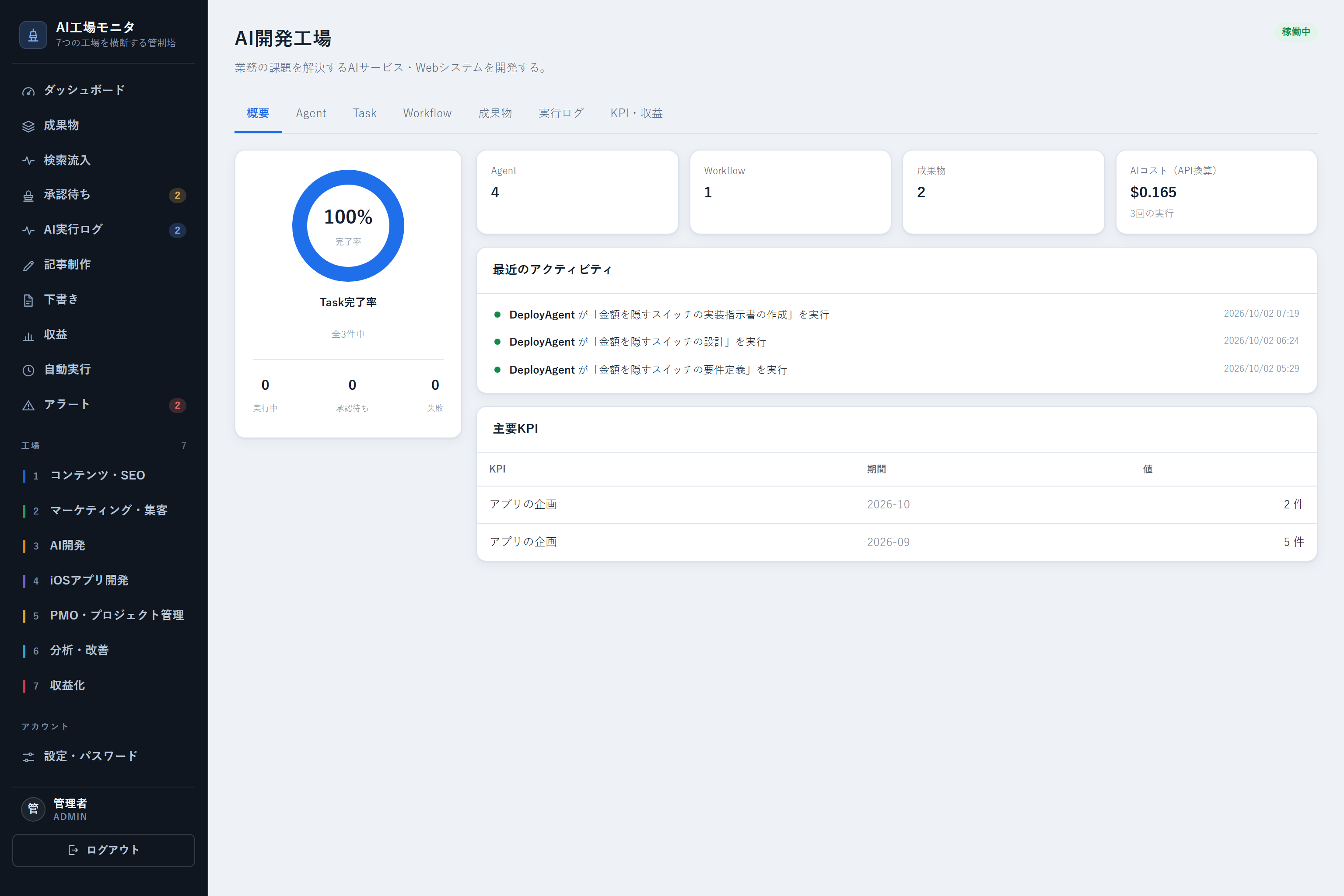Open the 実行ログ tab
The image size is (1344, 896).
tap(561, 113)
